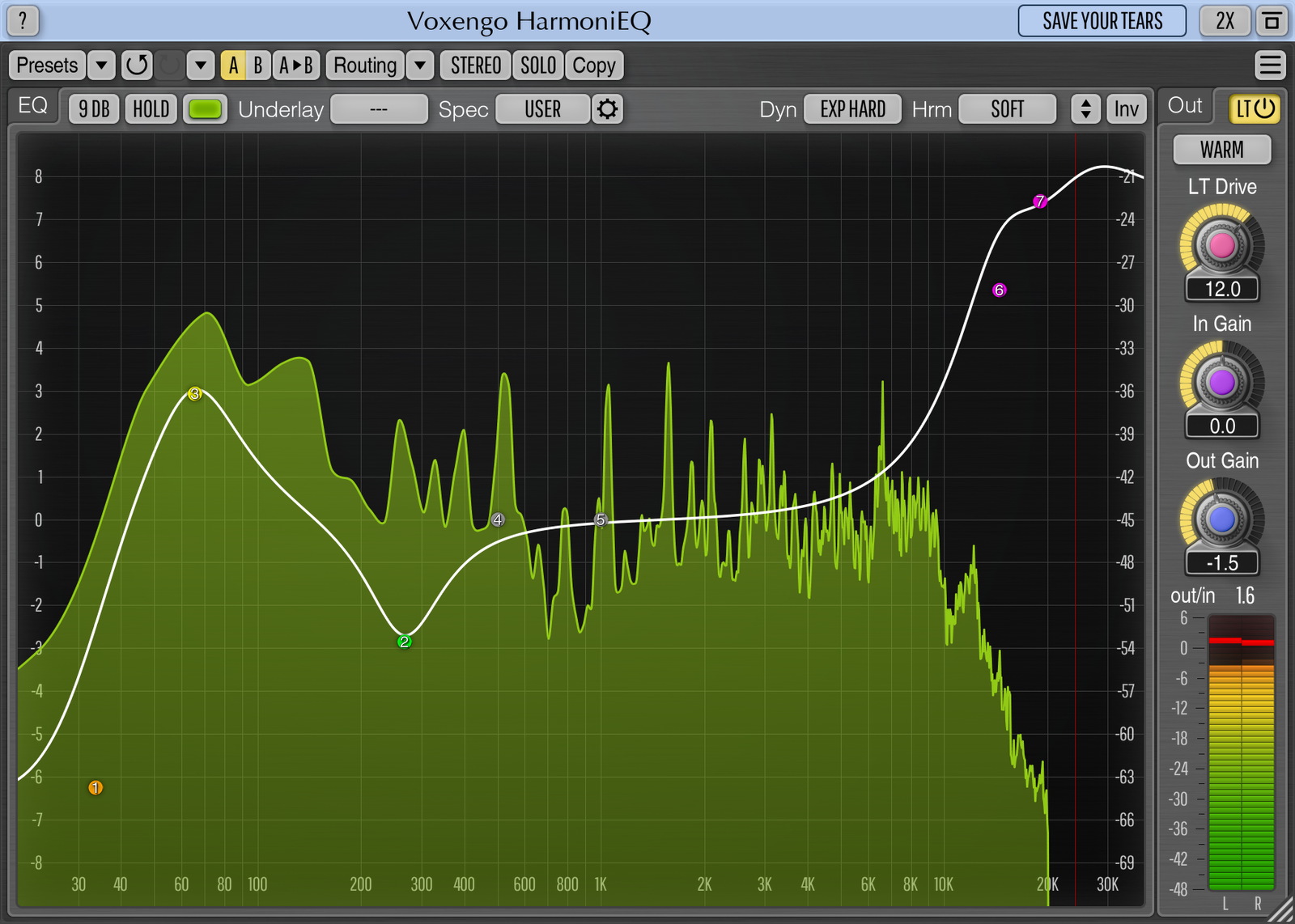The height and width of the screenshot is (924, 1295).
Task: Copy state A to B
Action: (x=296, y=65)
